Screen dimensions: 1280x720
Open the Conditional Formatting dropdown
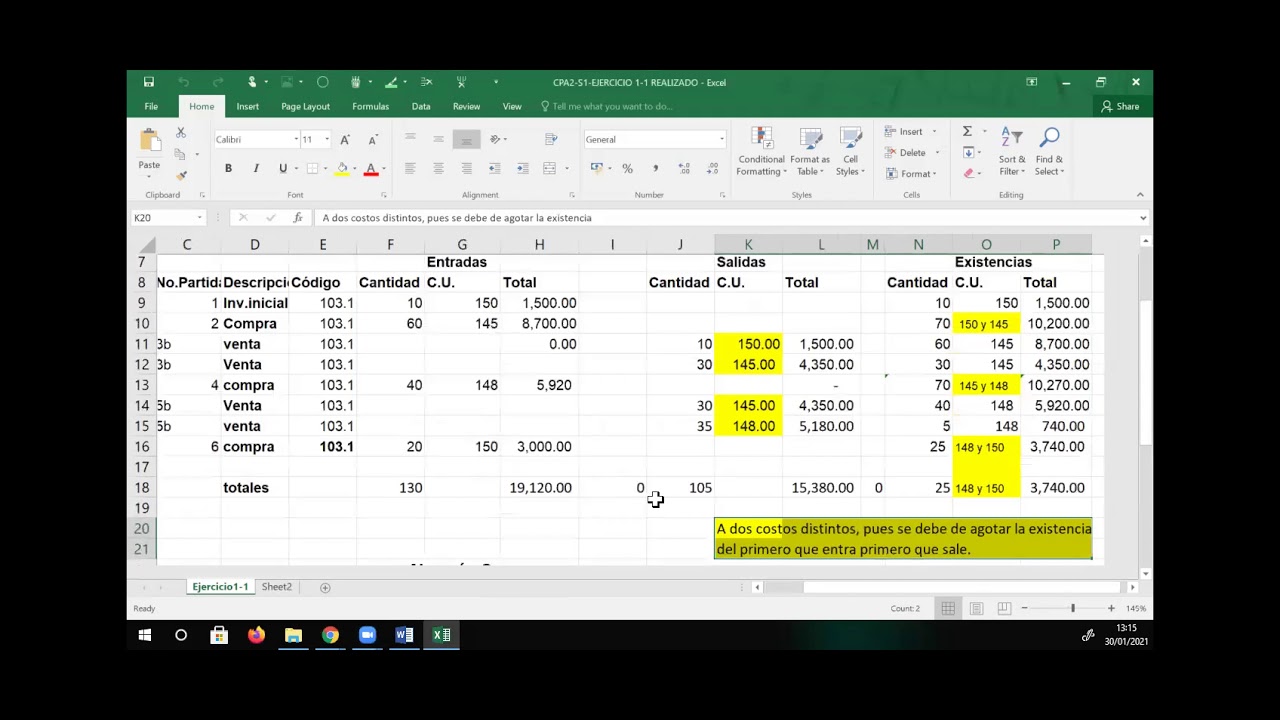tap(762, 153)
